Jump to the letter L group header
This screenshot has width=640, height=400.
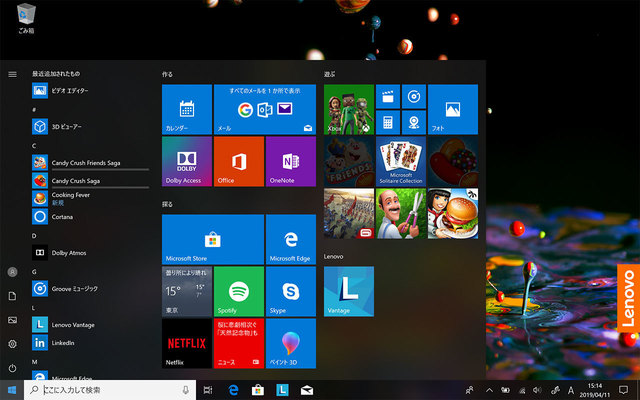click(34, 308)
